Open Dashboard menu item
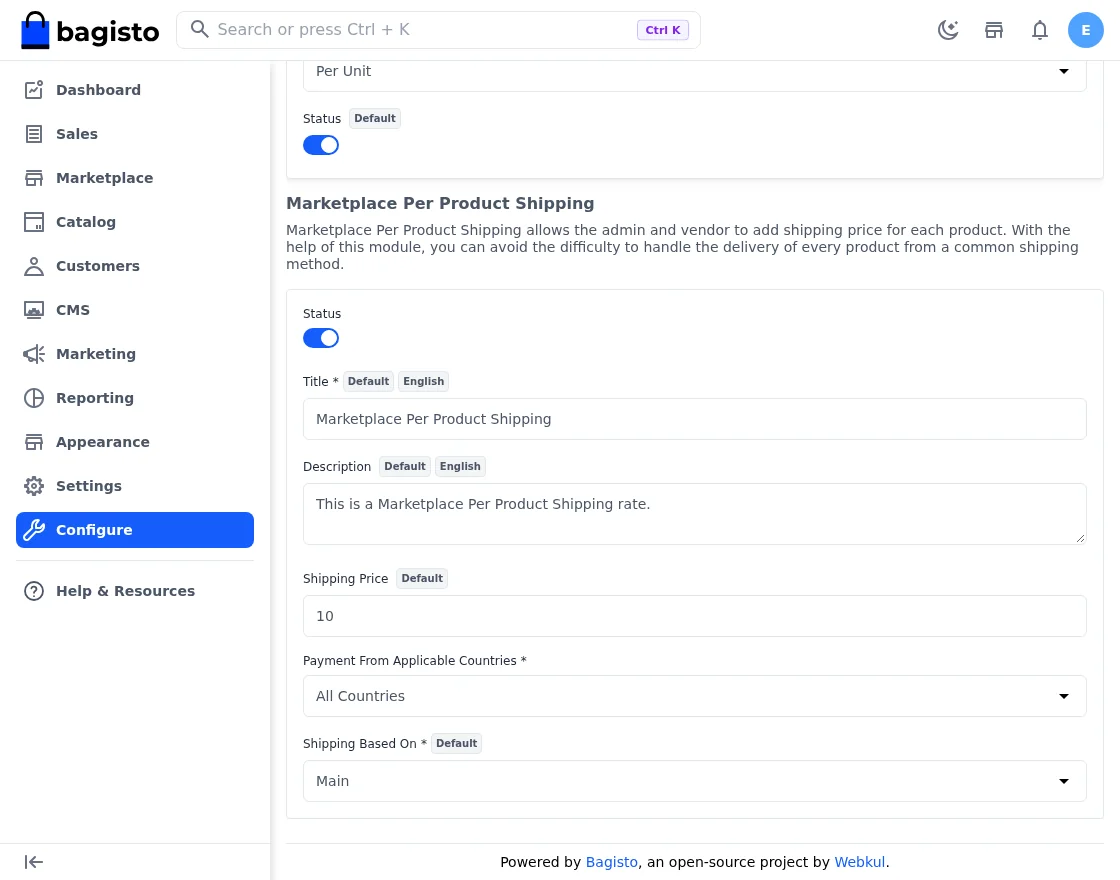This screenshot has width=1120, height=880. point(134,90)
